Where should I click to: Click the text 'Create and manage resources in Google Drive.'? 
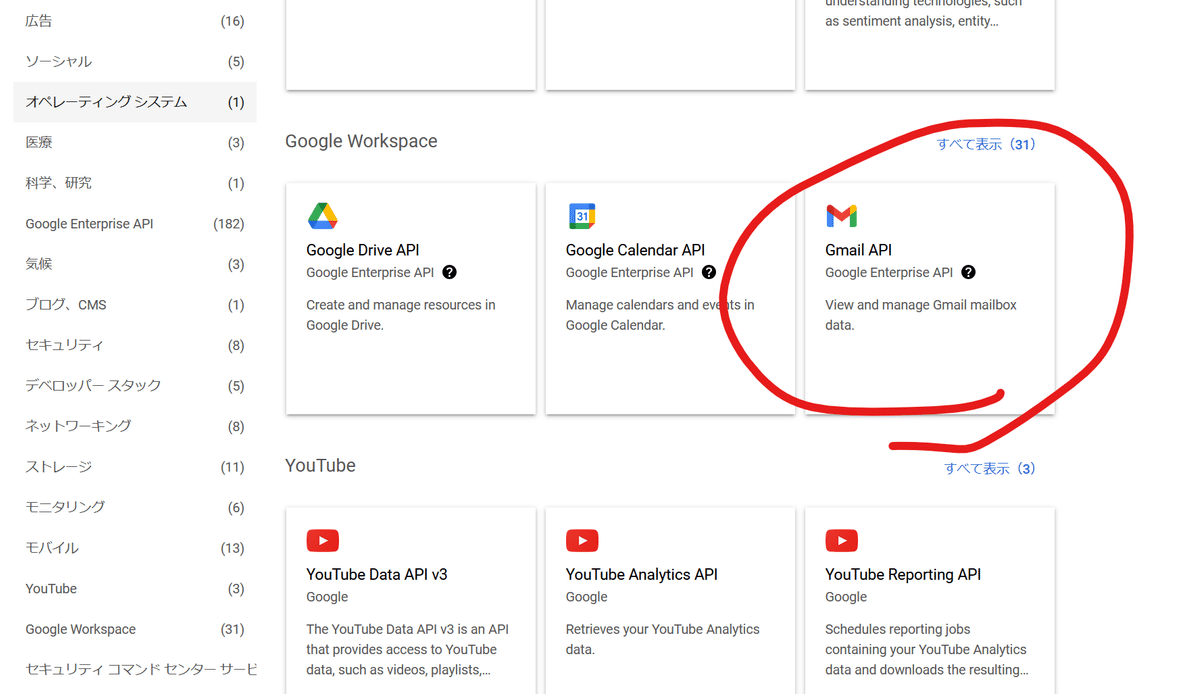(x=401, y=315)
